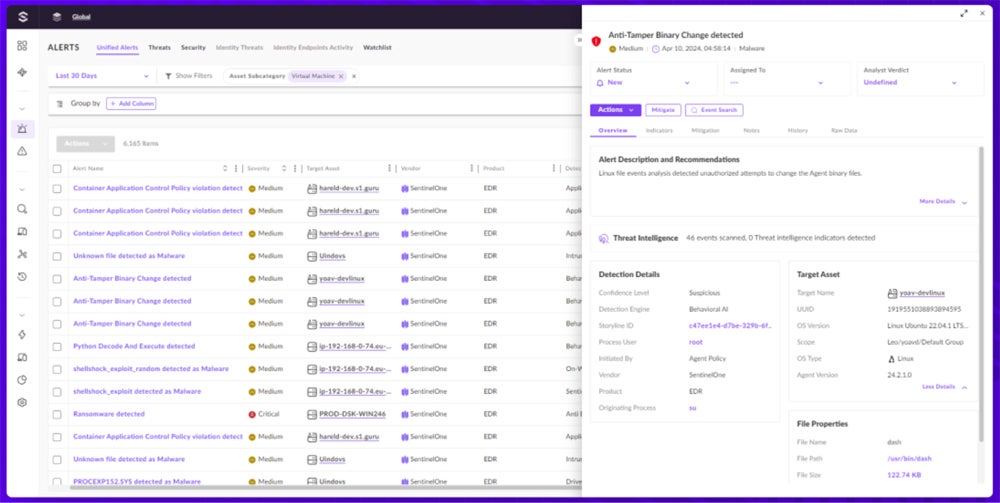
Task: Select the checkbox for Ransomware detected row
Action: coord(57,414)
